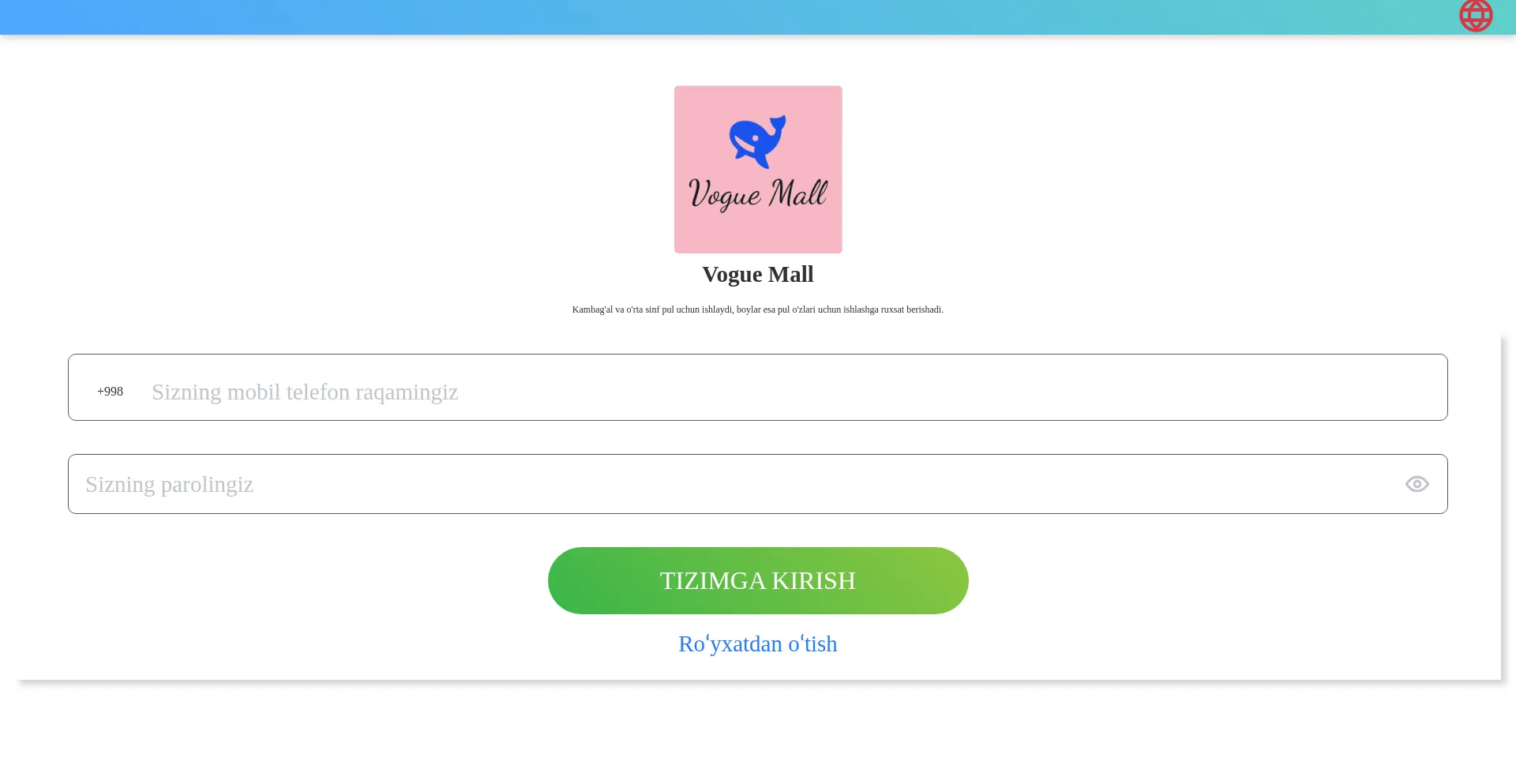The width and height of the screenshot is (1516, 784).
Task: Open the red globe language selector
Action: point(1475,15)
